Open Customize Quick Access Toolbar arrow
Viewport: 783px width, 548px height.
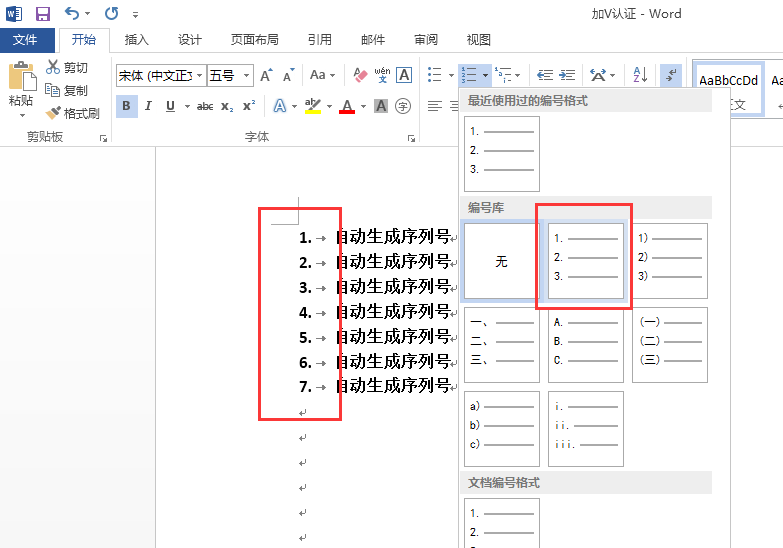click(x=135, y=14)
